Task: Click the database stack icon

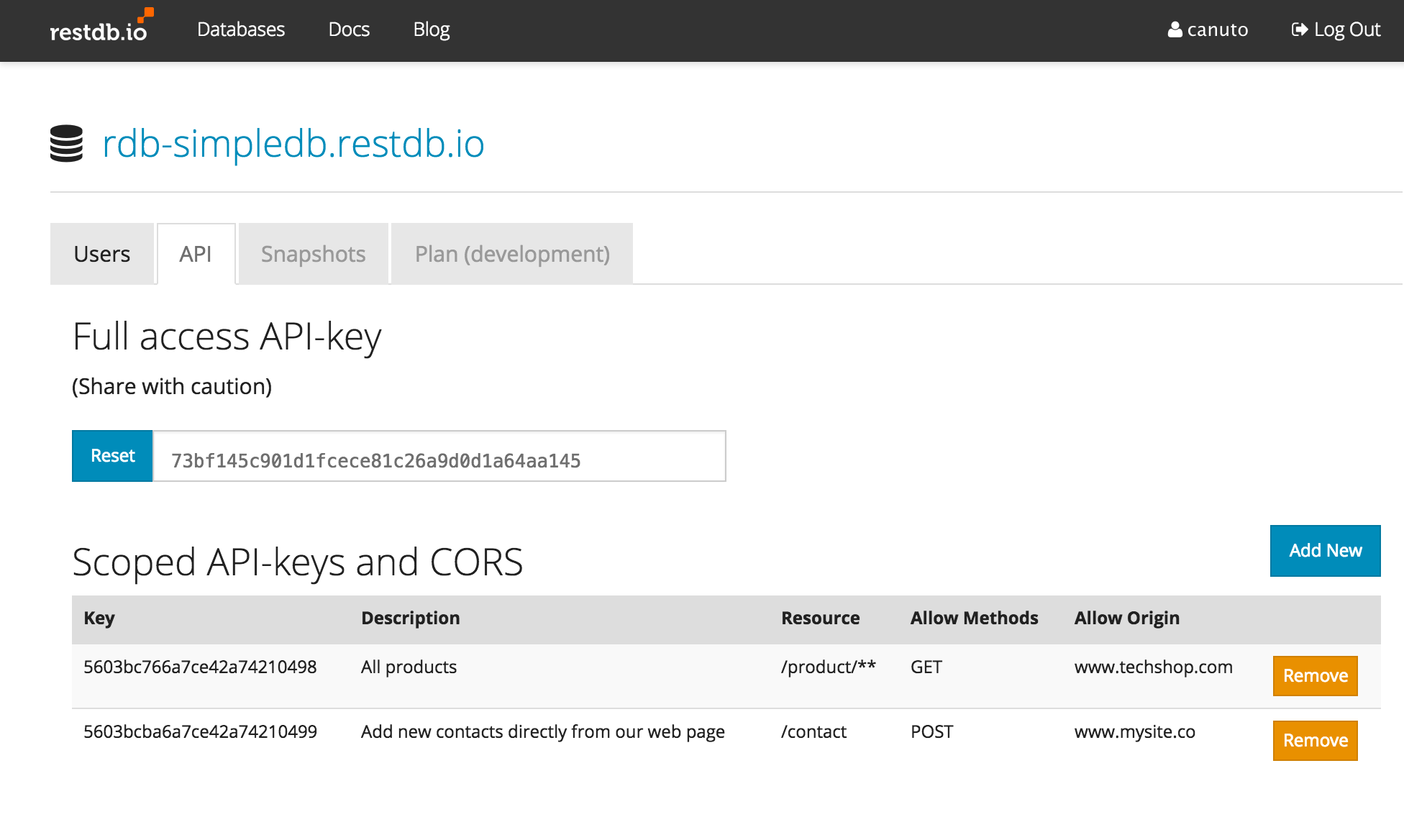Action: coord(67,143)
